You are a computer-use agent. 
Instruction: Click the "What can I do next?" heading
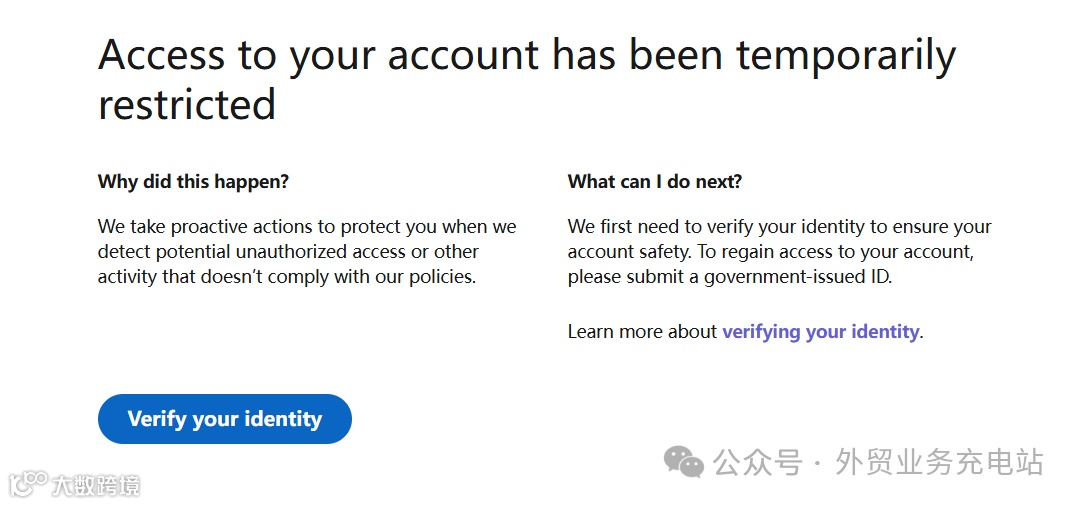655,181
